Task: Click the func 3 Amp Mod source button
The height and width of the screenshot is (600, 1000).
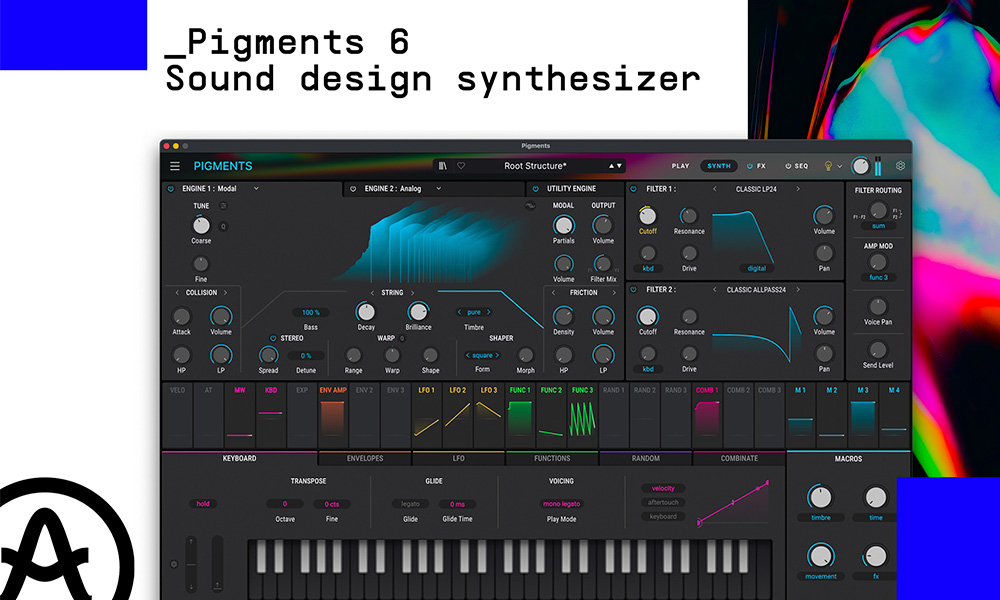Action: coord(878,277)
